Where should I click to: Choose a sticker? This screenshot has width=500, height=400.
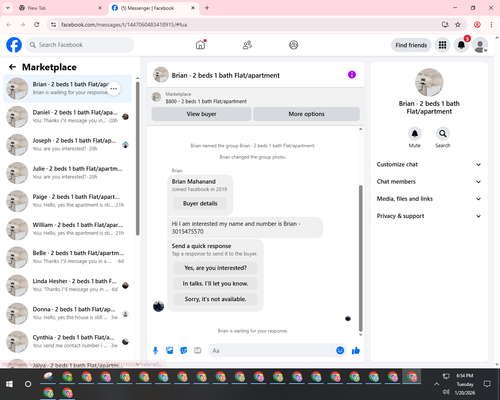pos(184,350)
